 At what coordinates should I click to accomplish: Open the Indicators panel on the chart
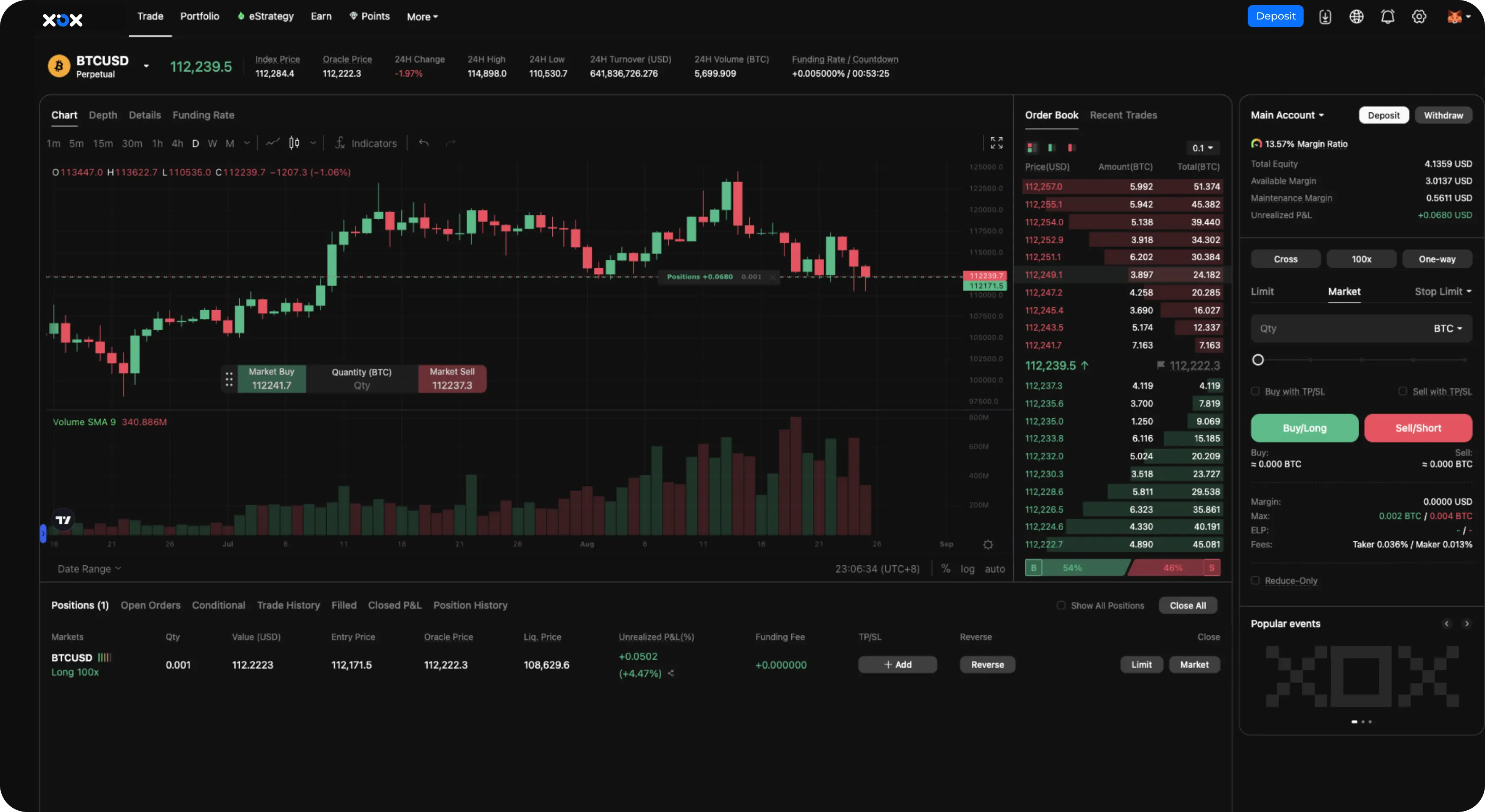point(367,143)
